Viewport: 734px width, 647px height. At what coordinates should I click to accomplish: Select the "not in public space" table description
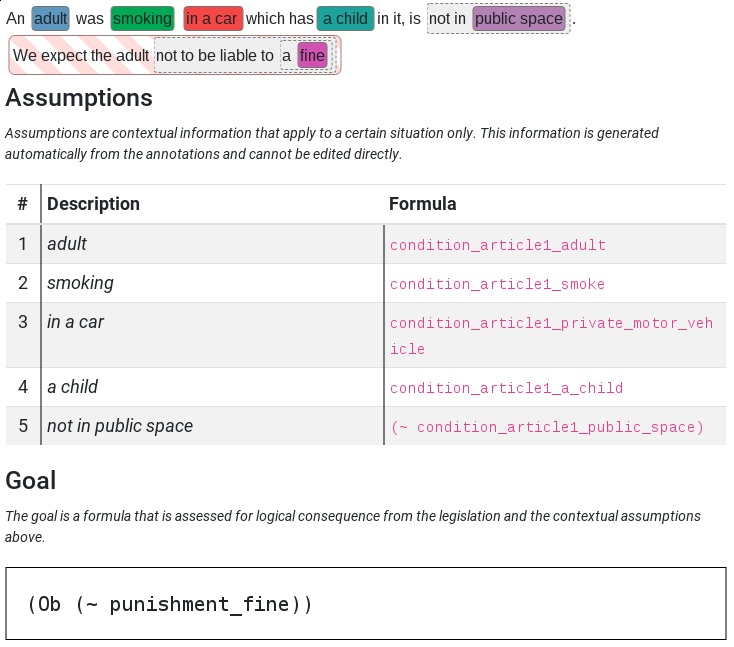120,426
